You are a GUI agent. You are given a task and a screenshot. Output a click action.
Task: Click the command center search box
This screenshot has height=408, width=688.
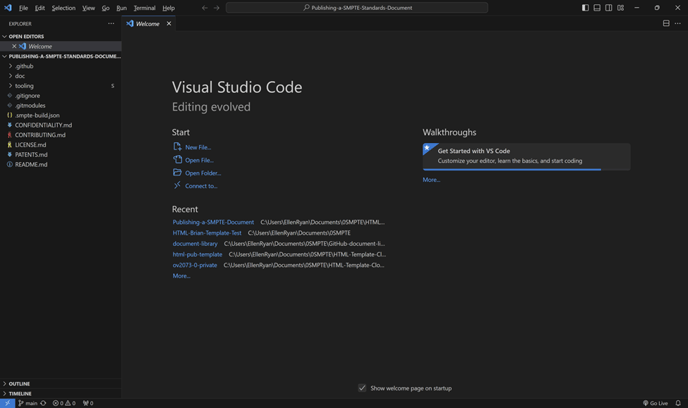pyautogui.click(x=357, y=8)
